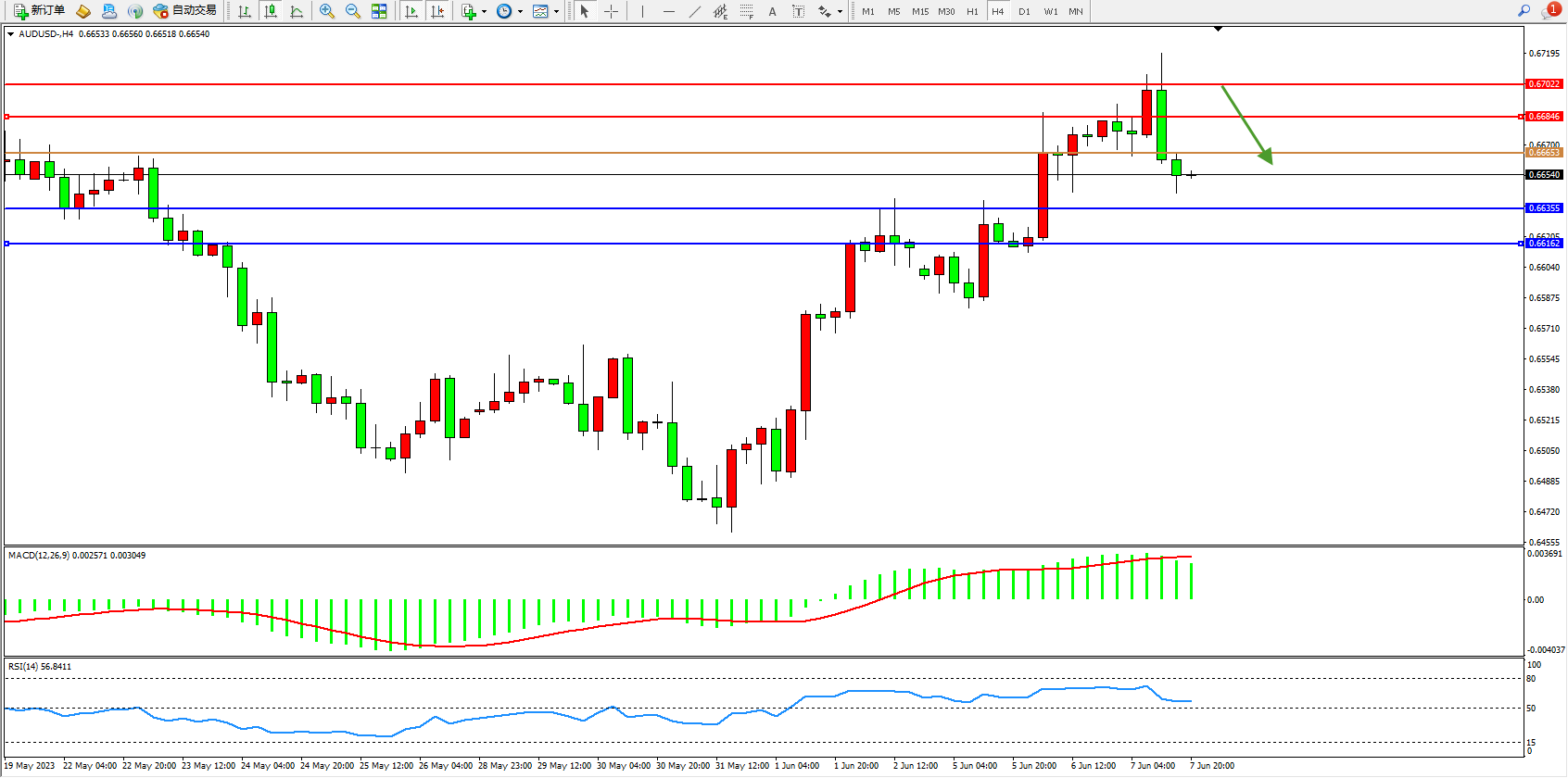Select the text label A tool
The height and width of the screenshot is (778, 1568).
tap(772, 11)
